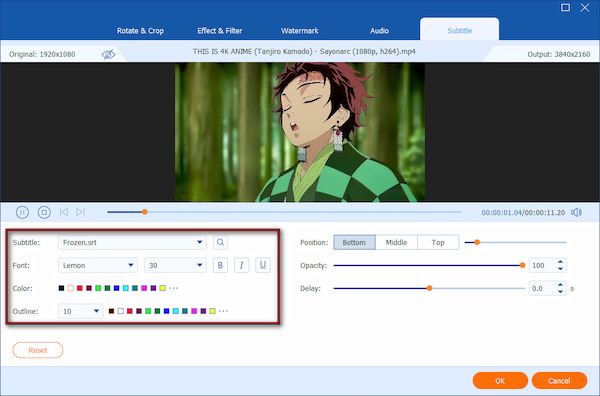Click the Delay slider handle
Screen dimensions: 600x396
429,288
